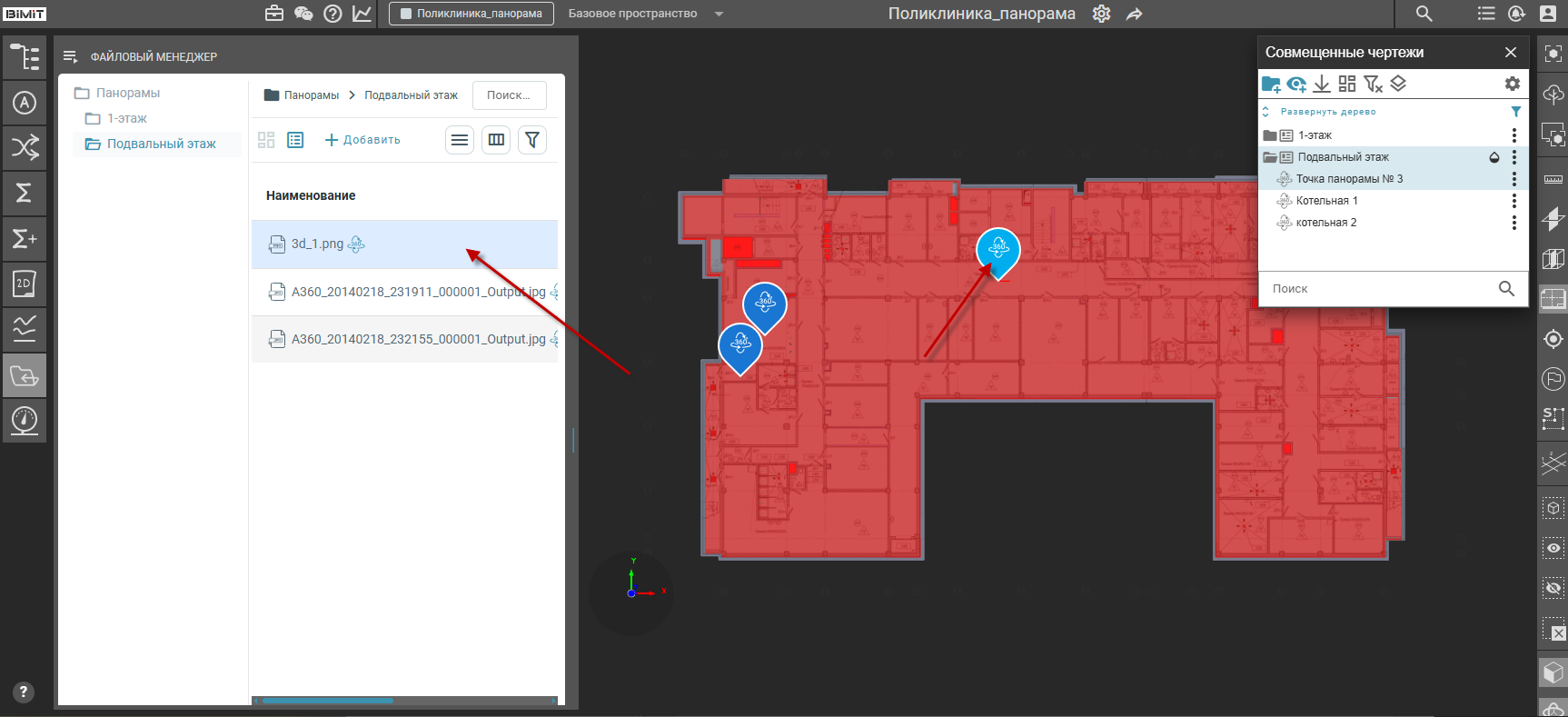Viewport: 1568px width, 717px height.
Task: Open the 2D drawings sidebar tool
Action: click(25, 284)
